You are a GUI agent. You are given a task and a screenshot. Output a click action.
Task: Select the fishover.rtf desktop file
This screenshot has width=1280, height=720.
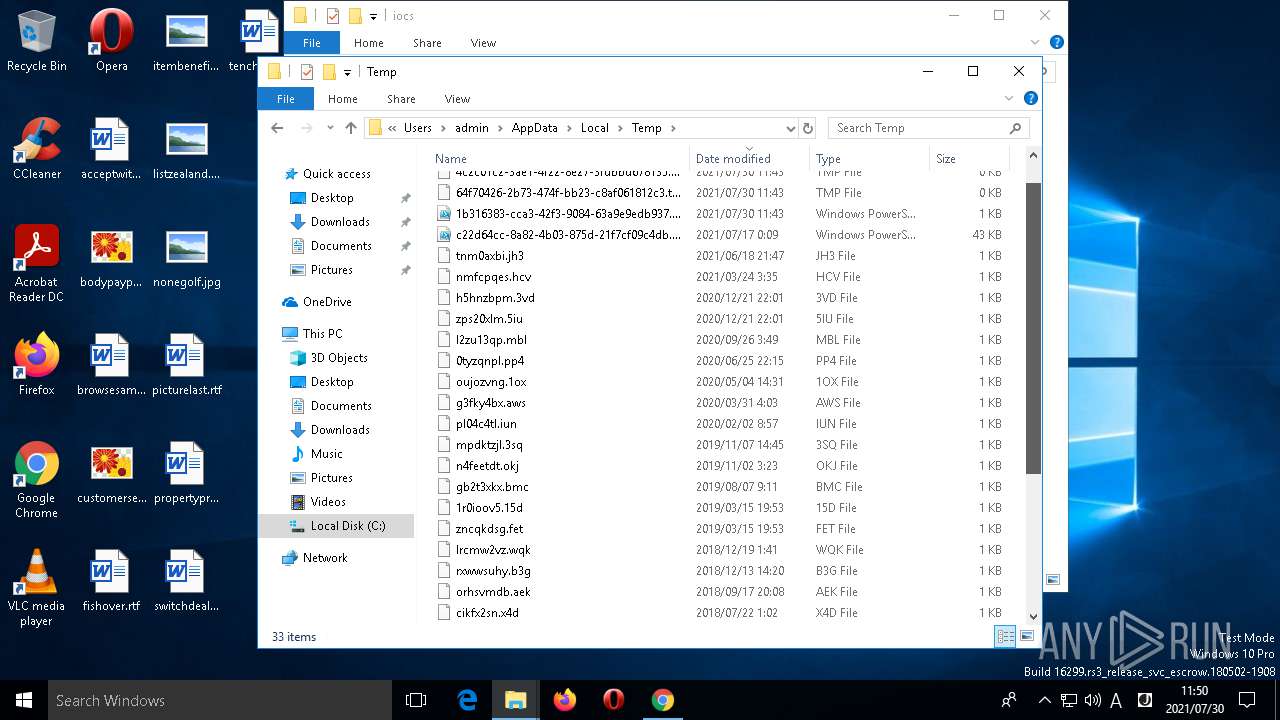point(110,580)
